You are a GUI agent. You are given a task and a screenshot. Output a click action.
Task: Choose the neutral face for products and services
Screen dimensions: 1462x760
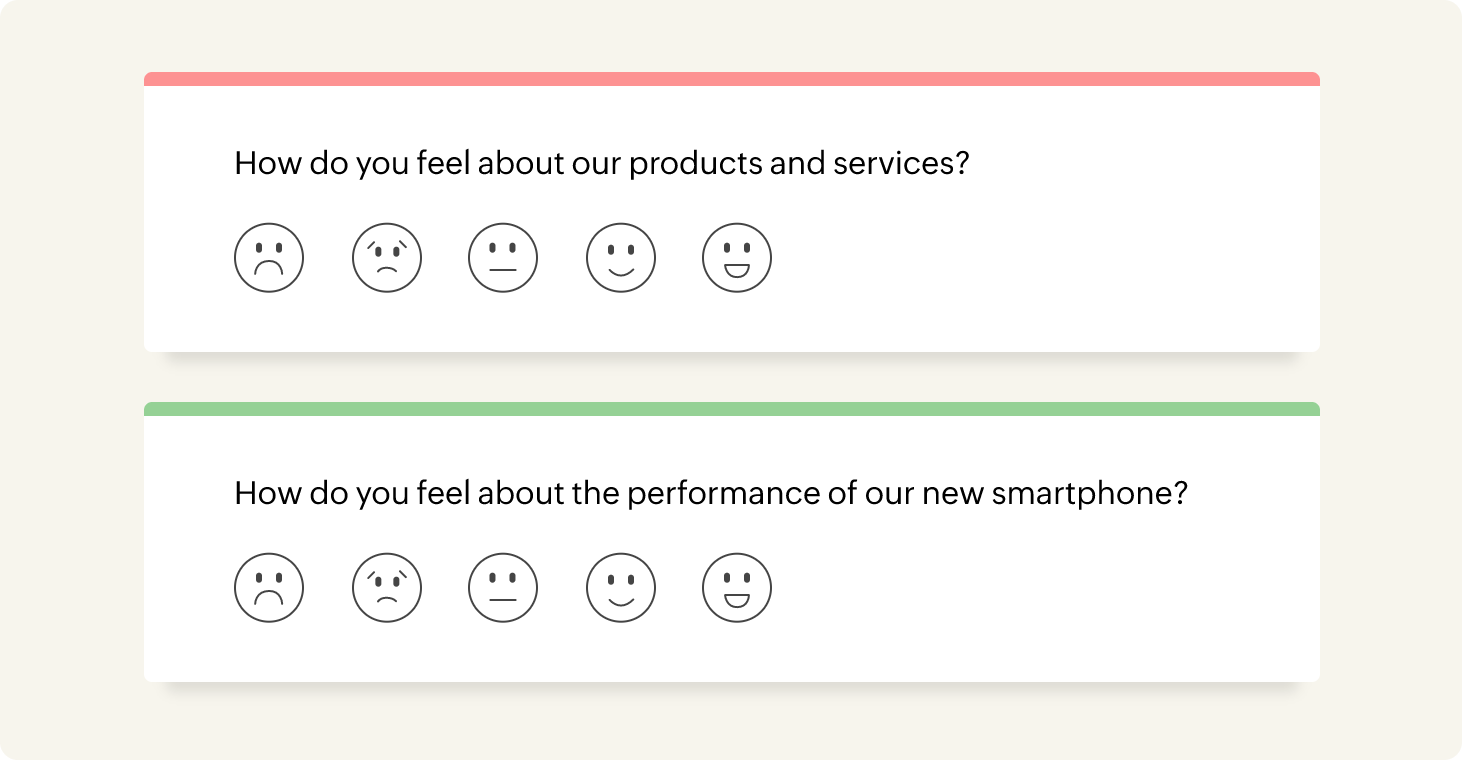[x=503, y=258]
